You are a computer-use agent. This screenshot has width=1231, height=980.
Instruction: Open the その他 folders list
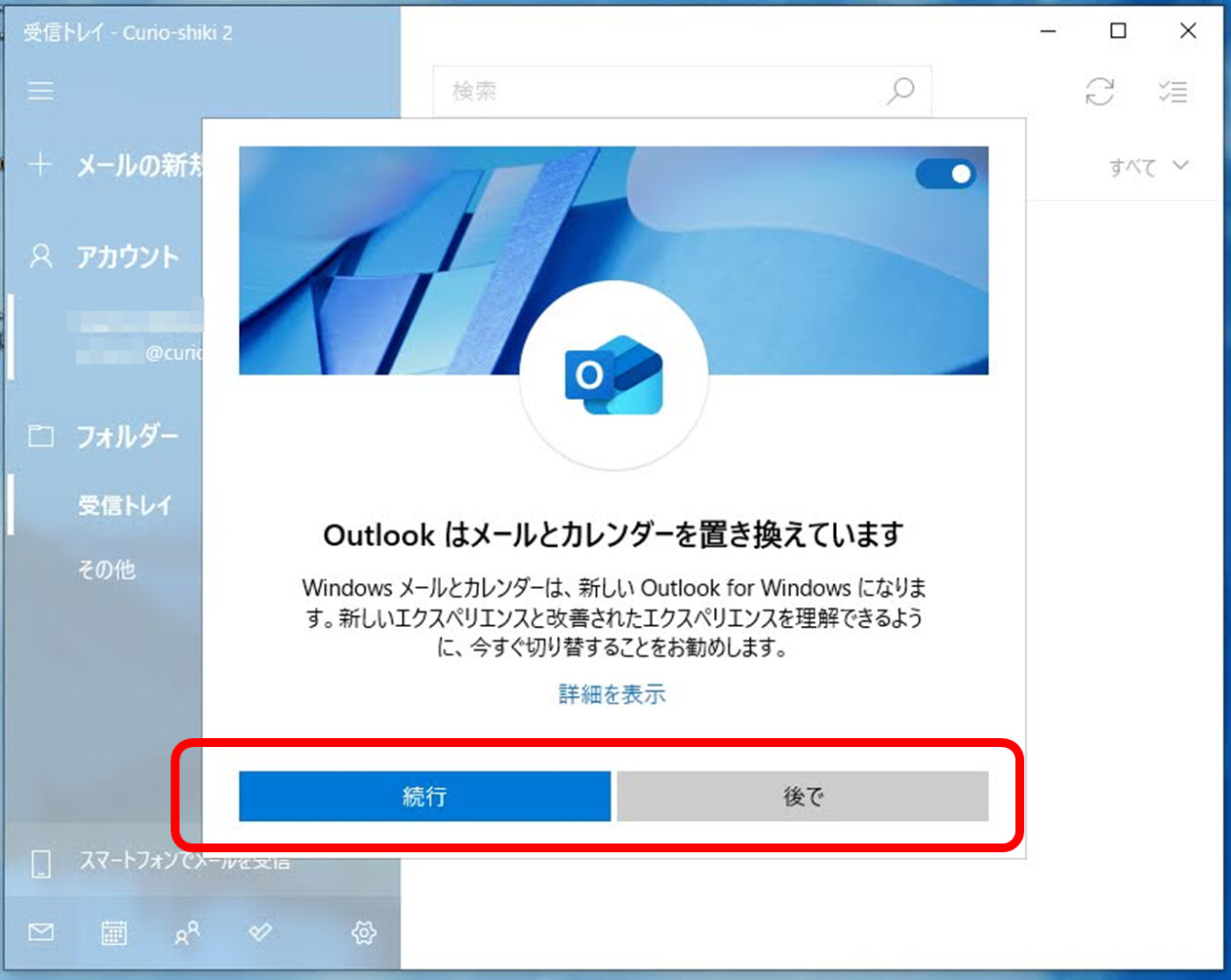pos(106,568)
